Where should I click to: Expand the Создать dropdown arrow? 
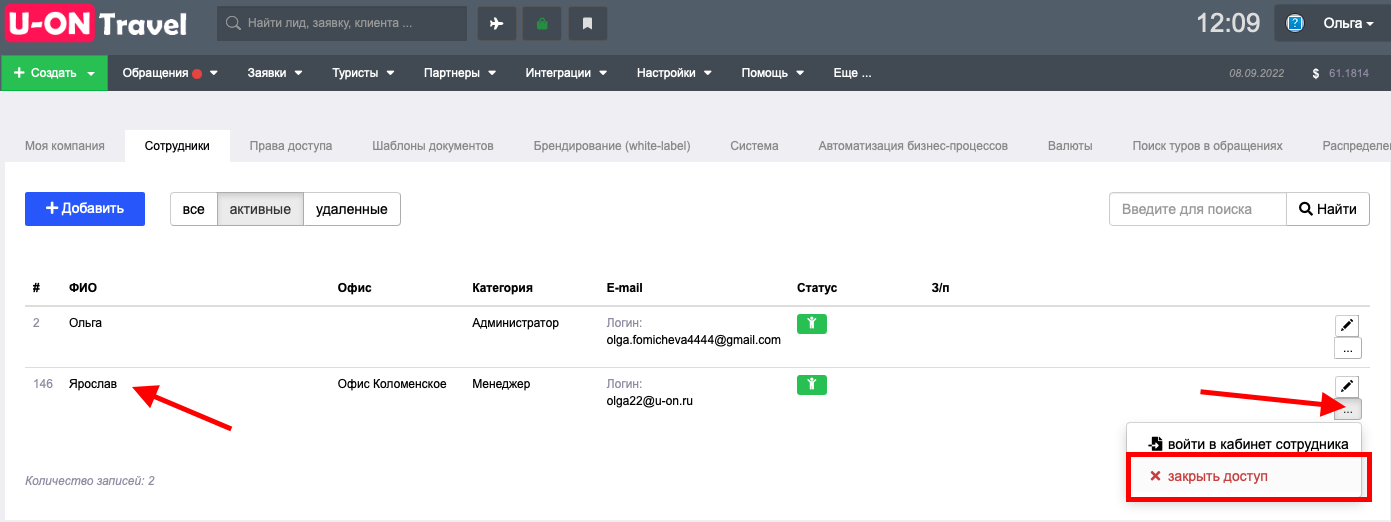tap(91, 73)
